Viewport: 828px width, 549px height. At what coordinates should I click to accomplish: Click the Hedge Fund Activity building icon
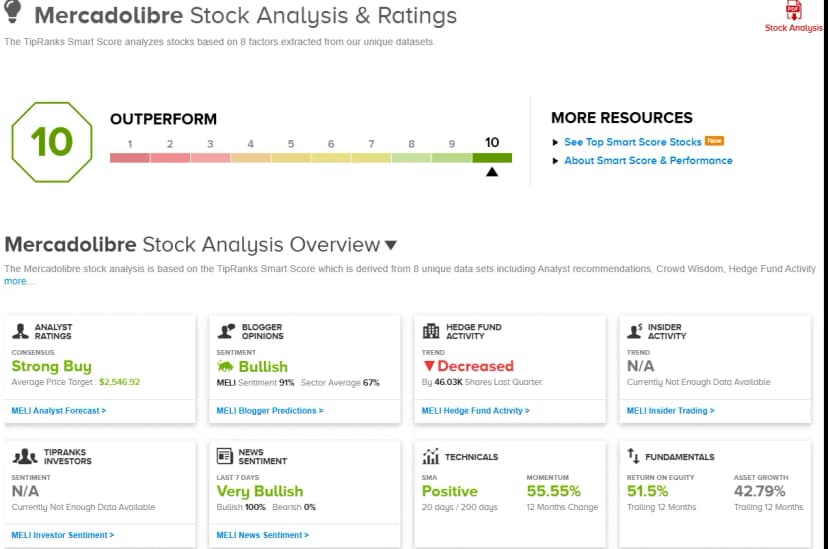[431, 331]
